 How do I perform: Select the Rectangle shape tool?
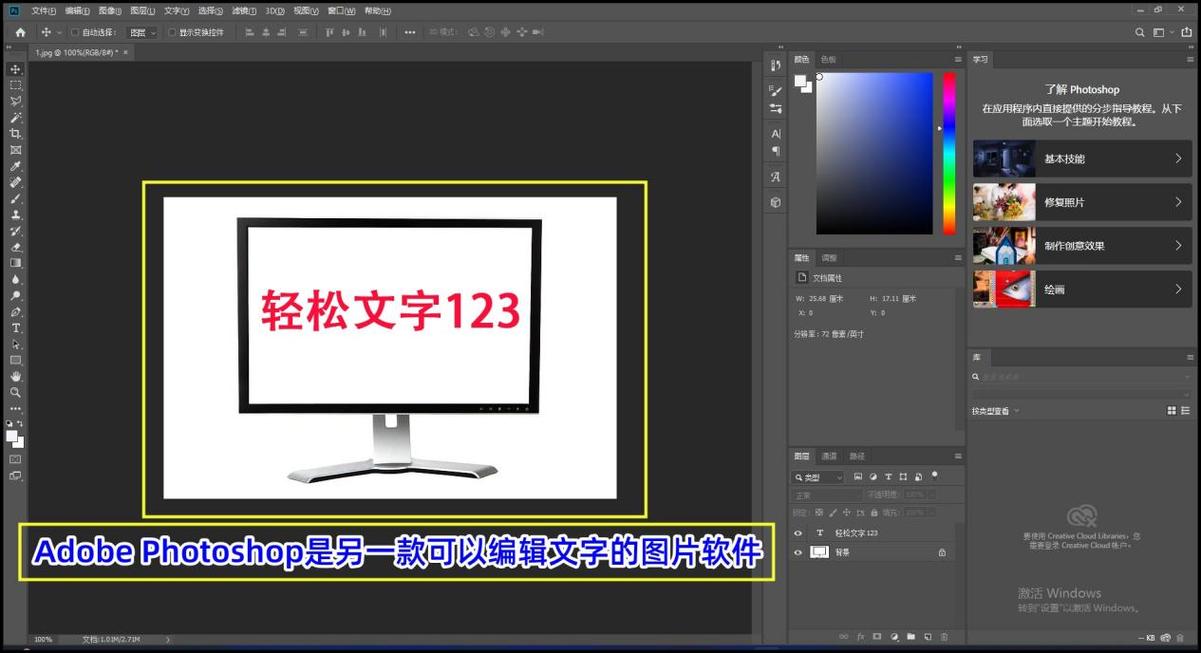coord(15,360)
